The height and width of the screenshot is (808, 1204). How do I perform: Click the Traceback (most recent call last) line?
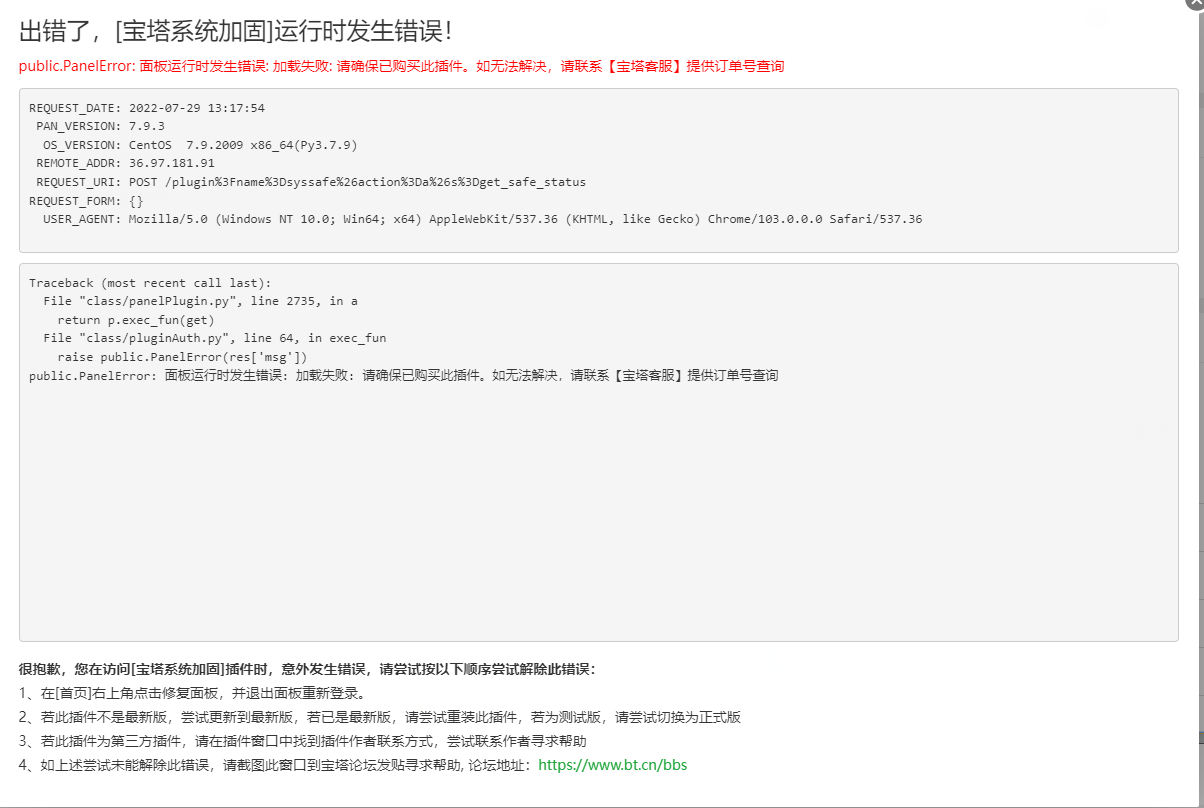(150, 283)
